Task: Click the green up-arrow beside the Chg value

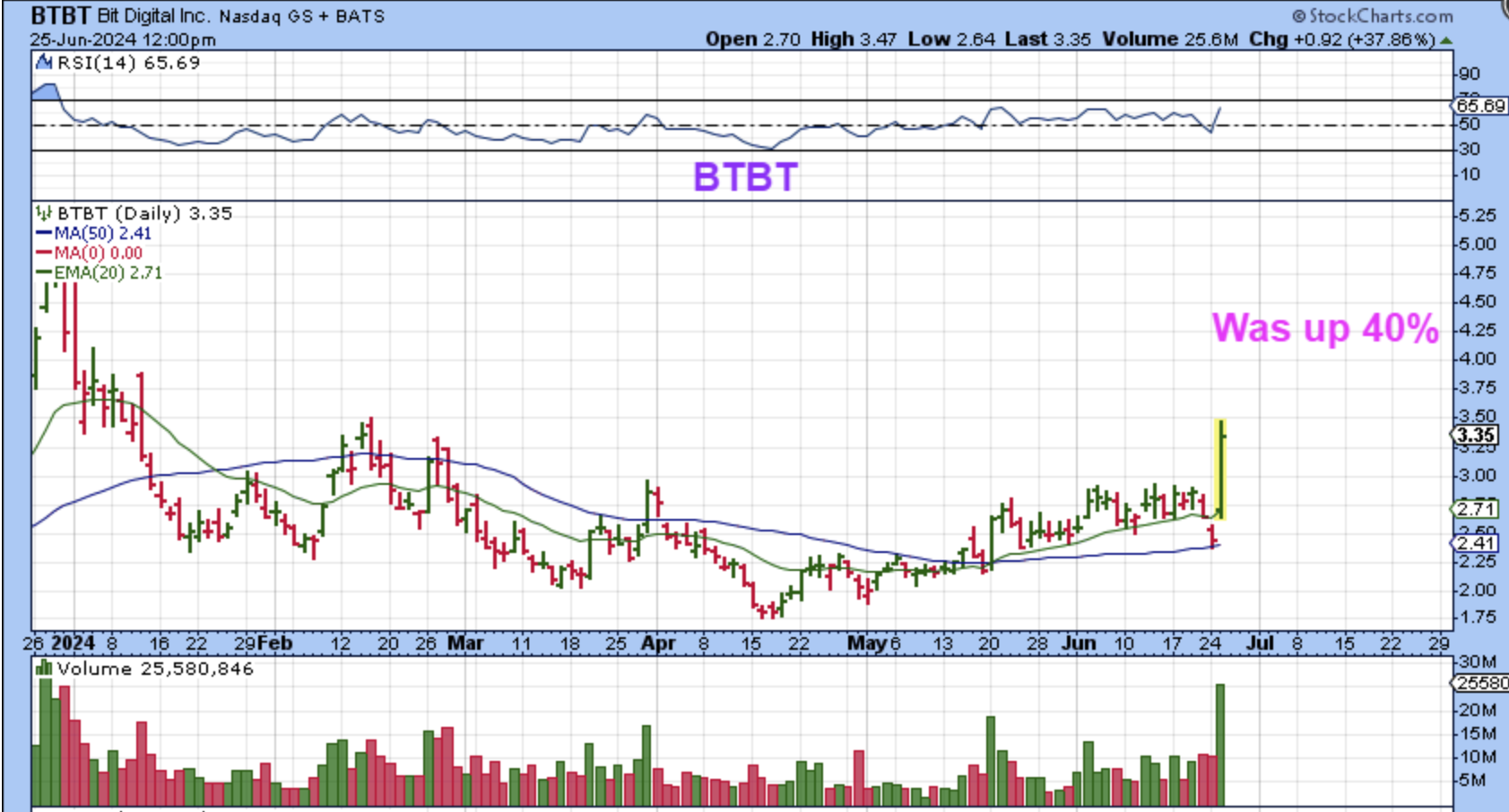Action: coord(1445,40)
